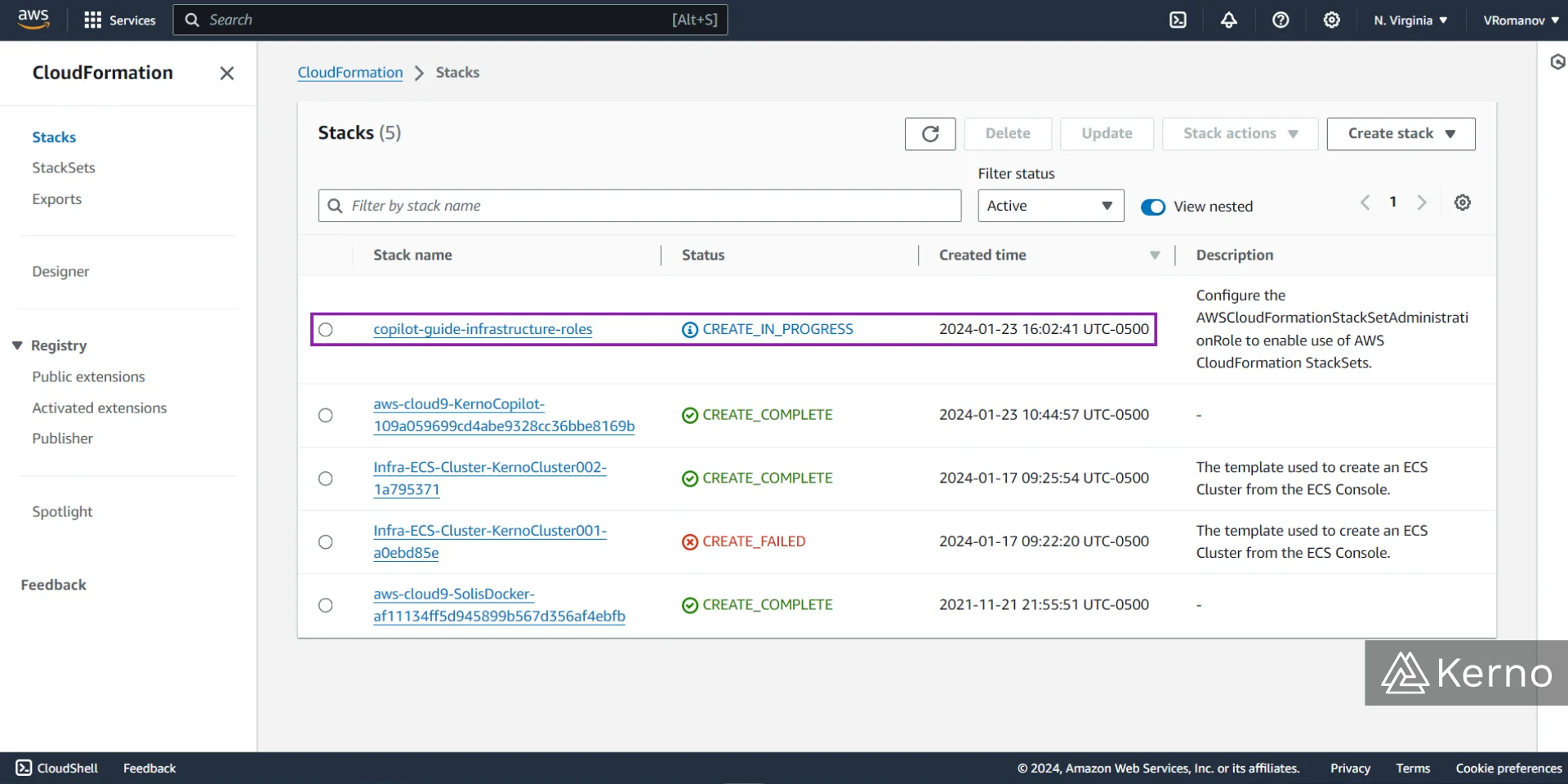Screen dimensions: 1568x784
Task: Go to next page of stacks
Action: [1422, 203]
